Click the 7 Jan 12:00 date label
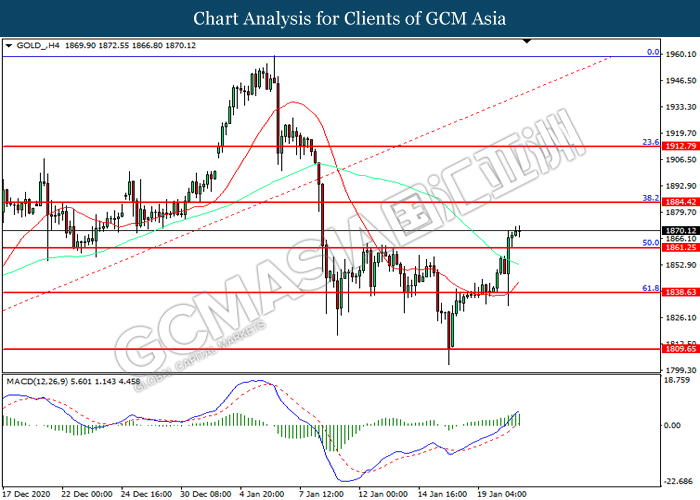700x500 pixels. pos(321,494)
